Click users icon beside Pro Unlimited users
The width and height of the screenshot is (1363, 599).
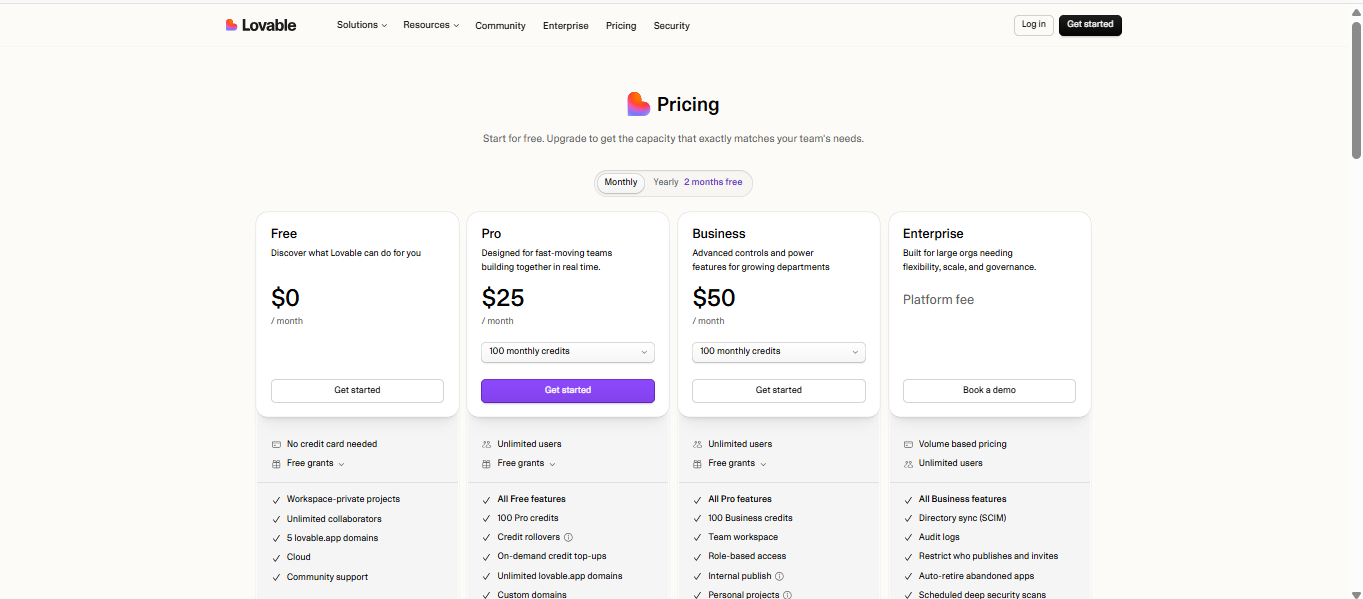(x=487, y=444)
